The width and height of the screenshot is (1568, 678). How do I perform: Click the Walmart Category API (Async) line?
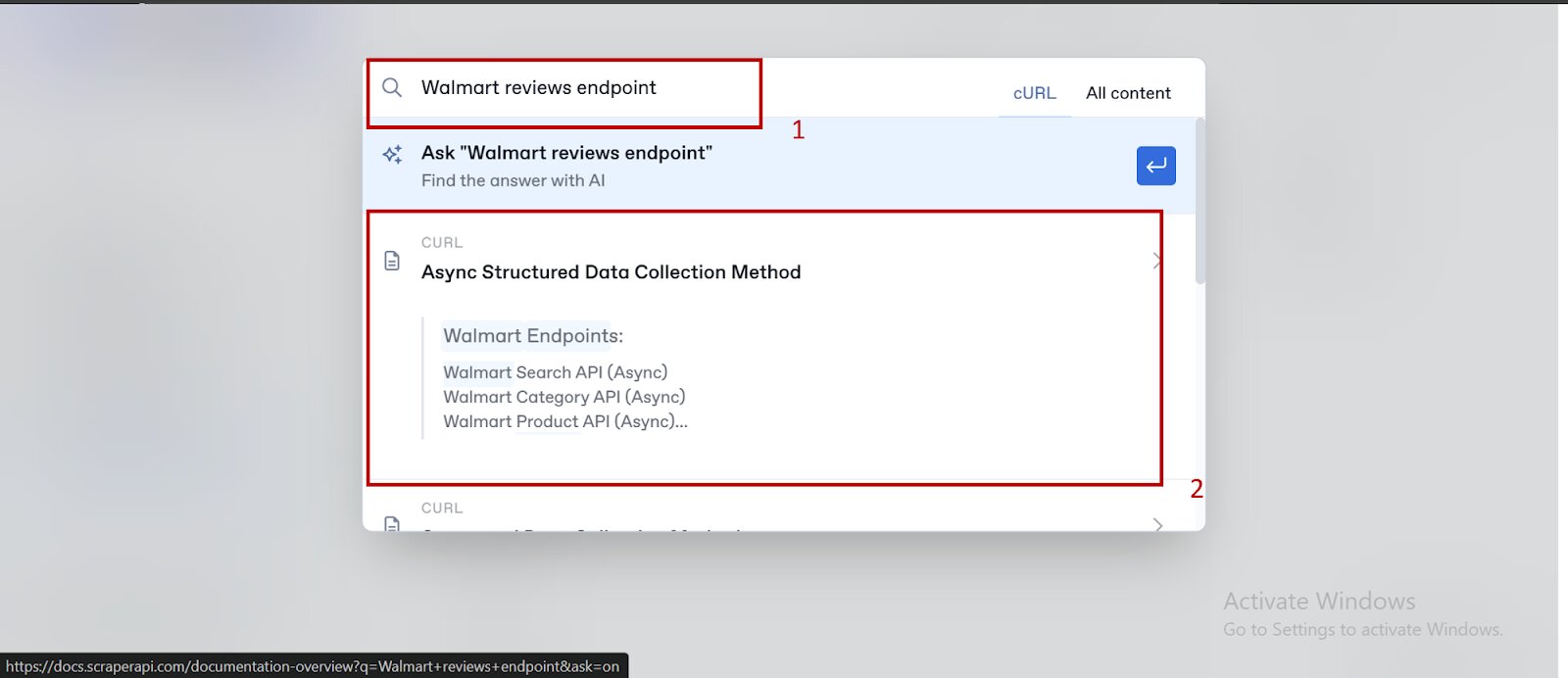click(x=563, y=397)
